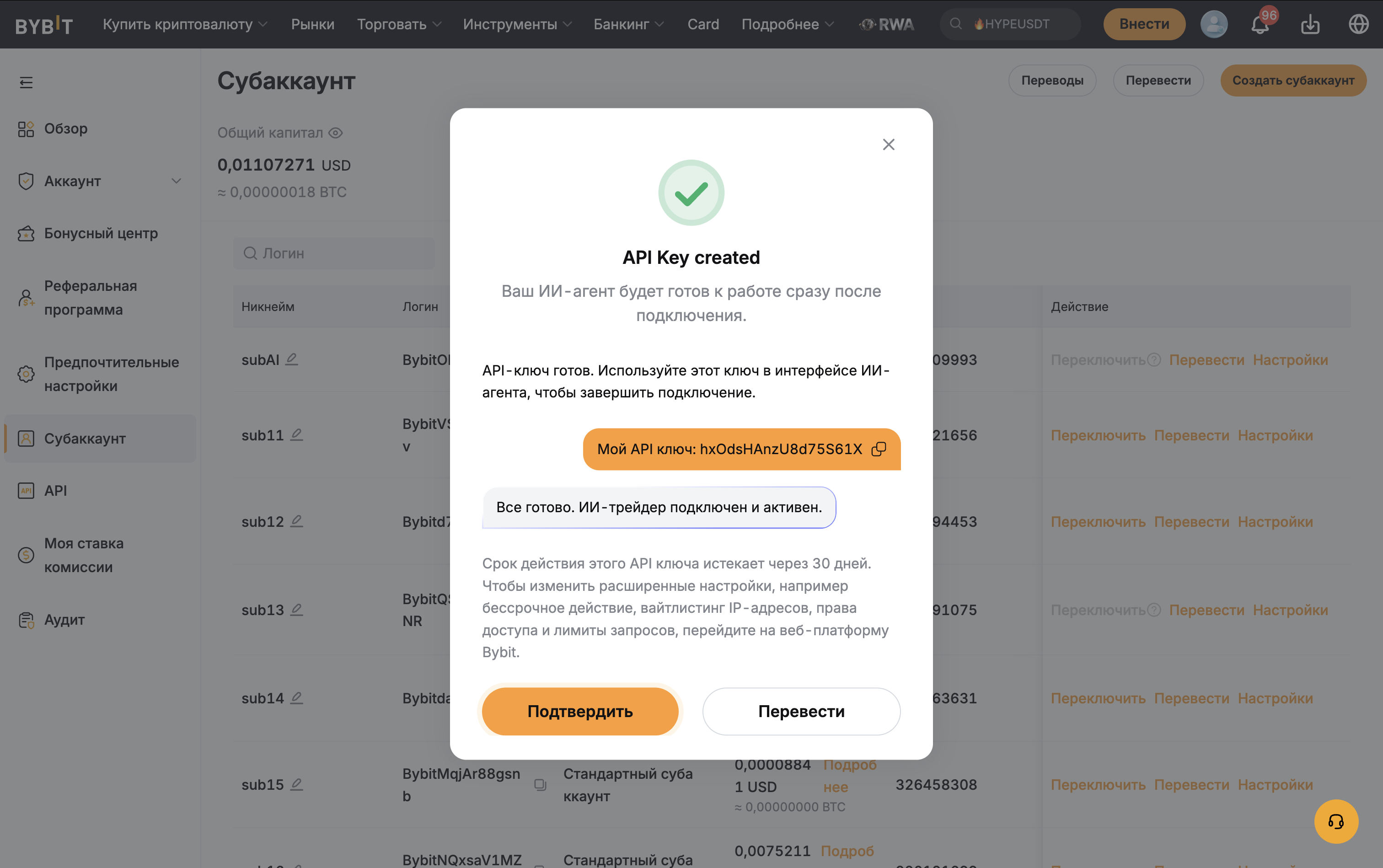The image size is (1383, 868).
Task: Click the Переводы button
Action: (1052, 80)
